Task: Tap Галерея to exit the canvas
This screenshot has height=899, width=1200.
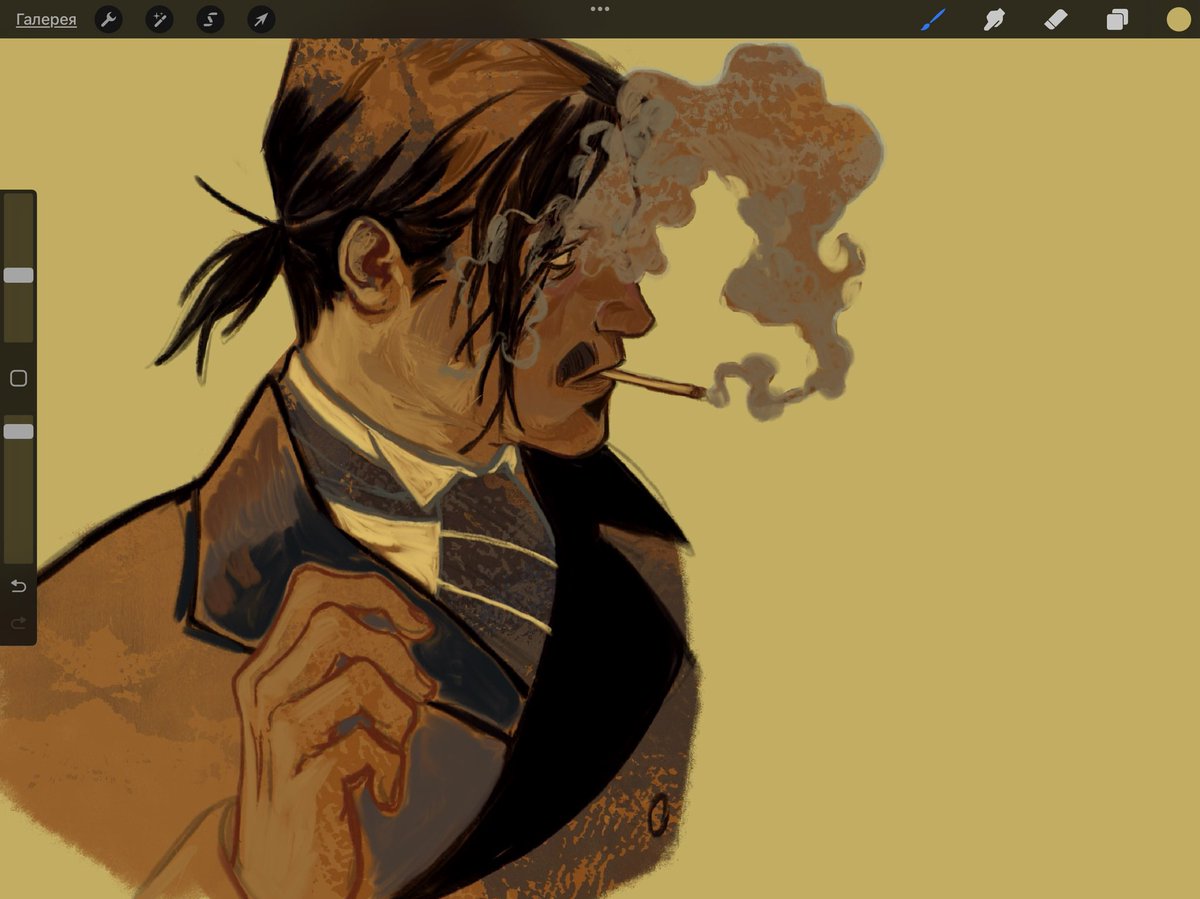Action: click(46, 19)
